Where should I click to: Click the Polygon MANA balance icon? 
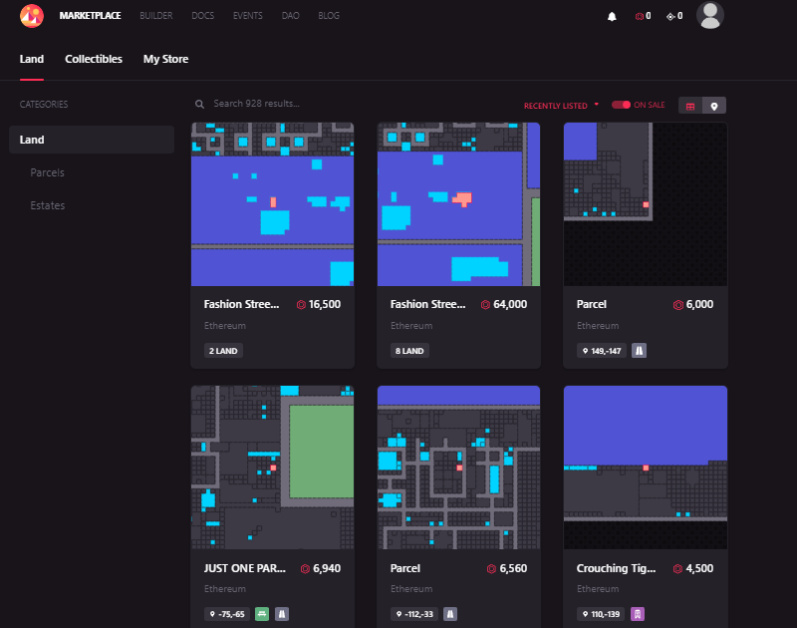click(x=671, y=16)
